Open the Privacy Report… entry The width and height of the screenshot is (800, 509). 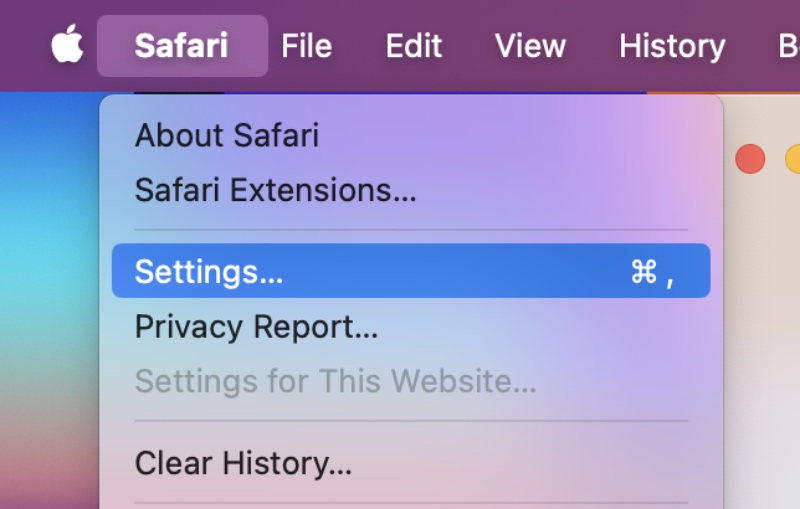pyautogui.click(x=257, y=327)
